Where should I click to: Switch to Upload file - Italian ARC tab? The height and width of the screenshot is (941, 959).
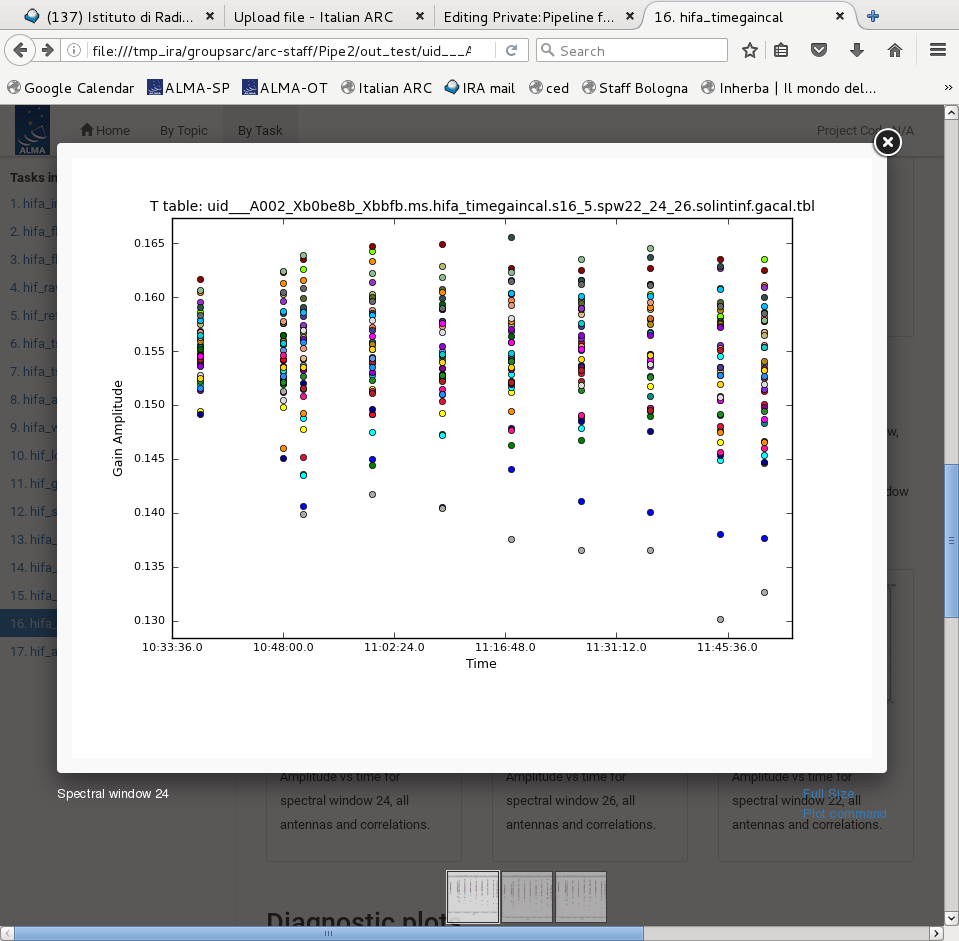pos(313,17)
